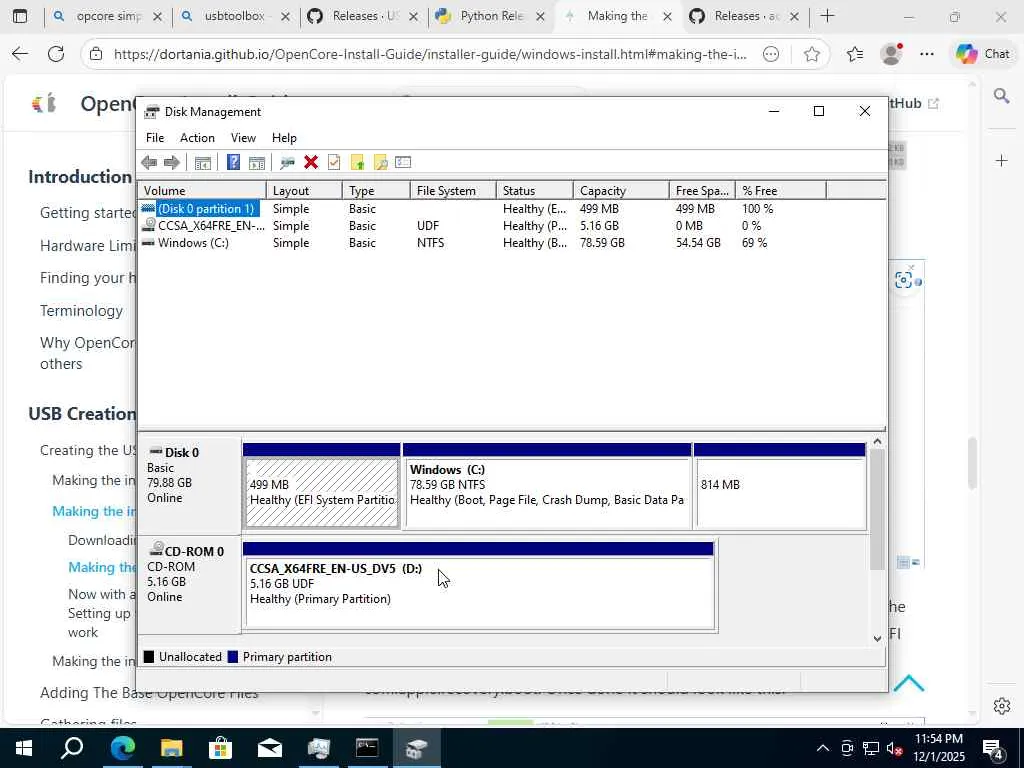Click the red X delete icon
The width and height of the screenshot is (1024, 768).
coord(311,163)
